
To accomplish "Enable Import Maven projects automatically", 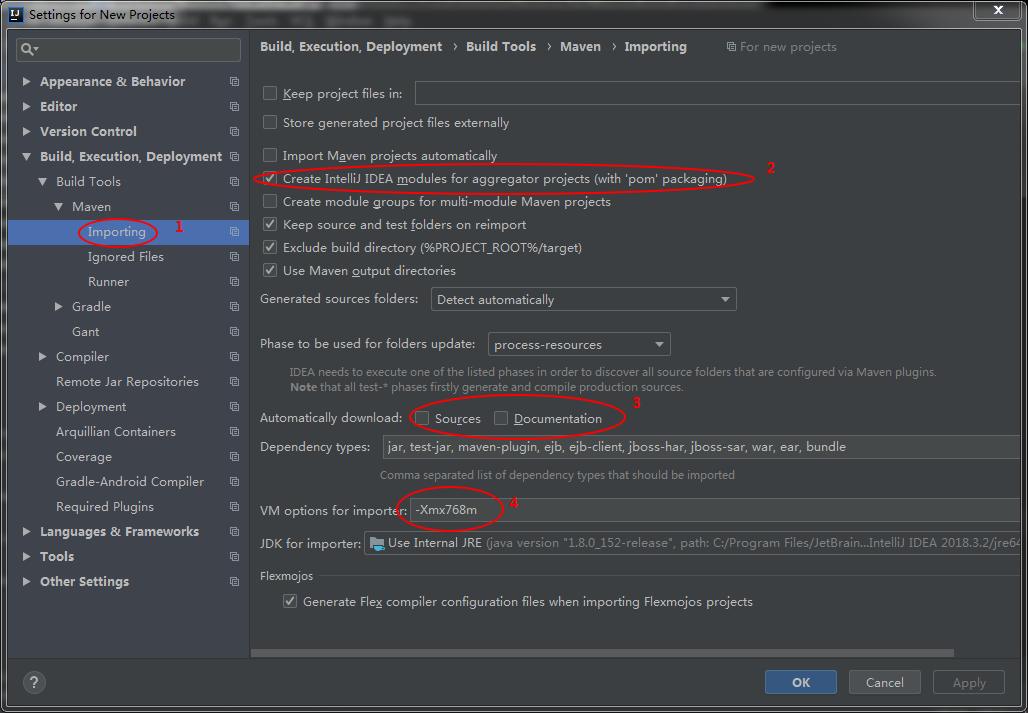I will [269, 155].
